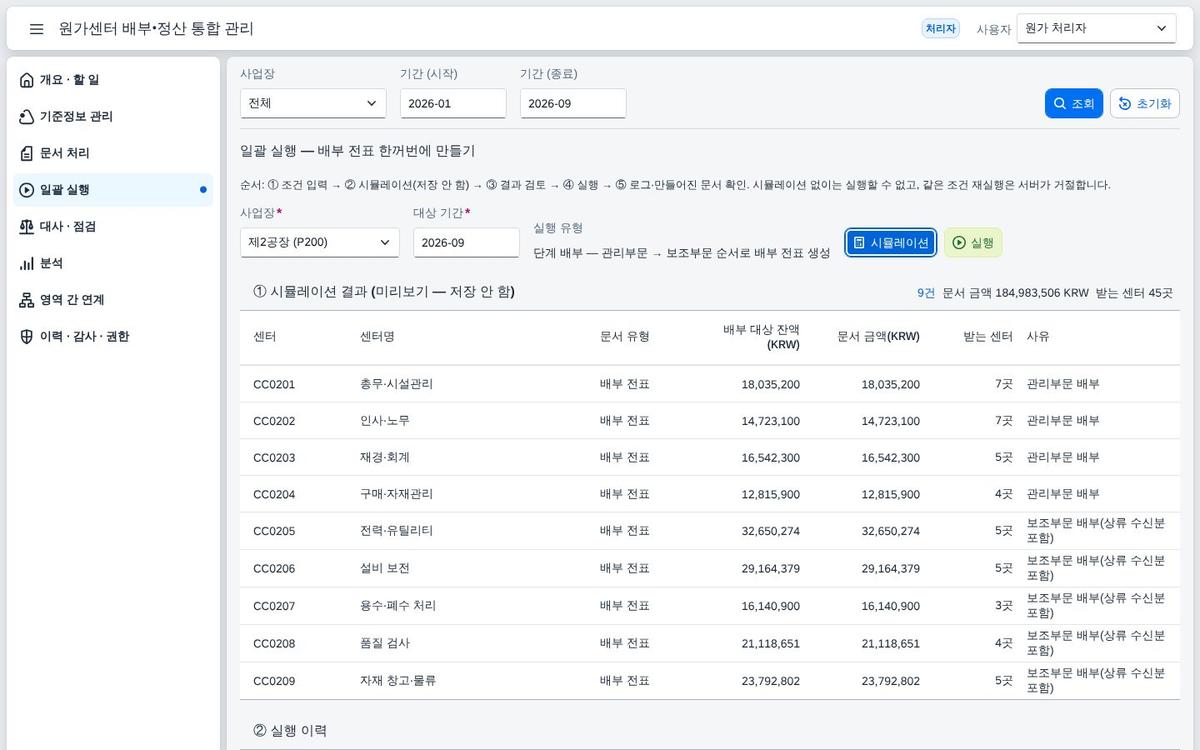Screen dimensions: 1200x750
Task: Click the 센터 column header
Action: tap(265, 337)
